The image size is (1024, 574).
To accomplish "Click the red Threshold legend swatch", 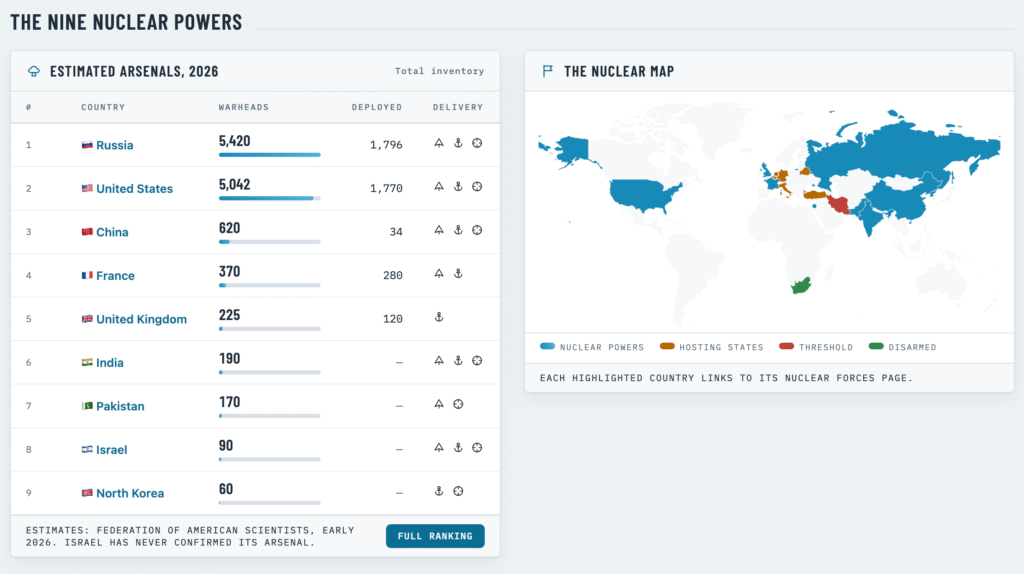I will pos(786,346).
